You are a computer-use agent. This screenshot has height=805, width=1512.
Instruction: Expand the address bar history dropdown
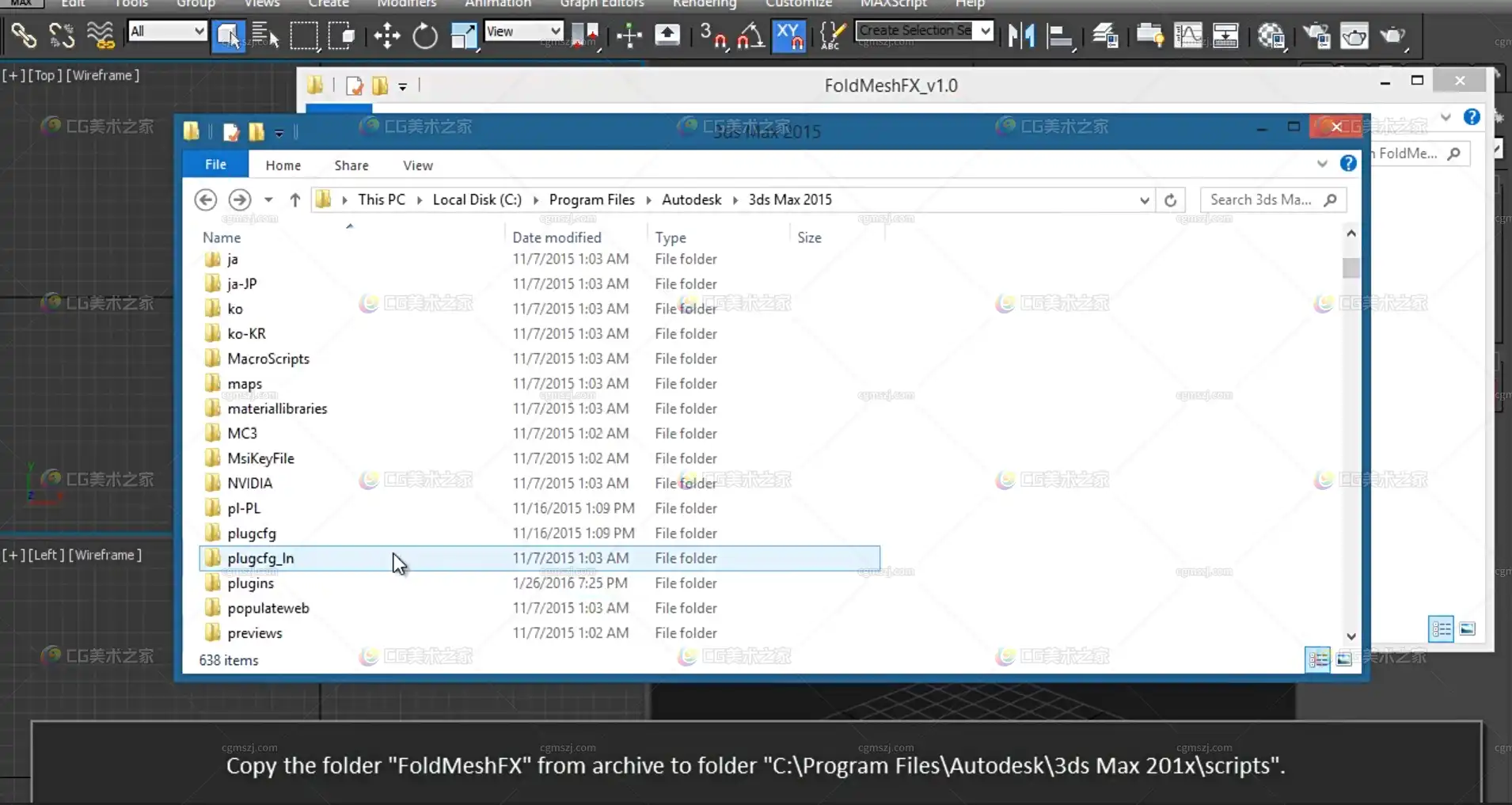1144,200
